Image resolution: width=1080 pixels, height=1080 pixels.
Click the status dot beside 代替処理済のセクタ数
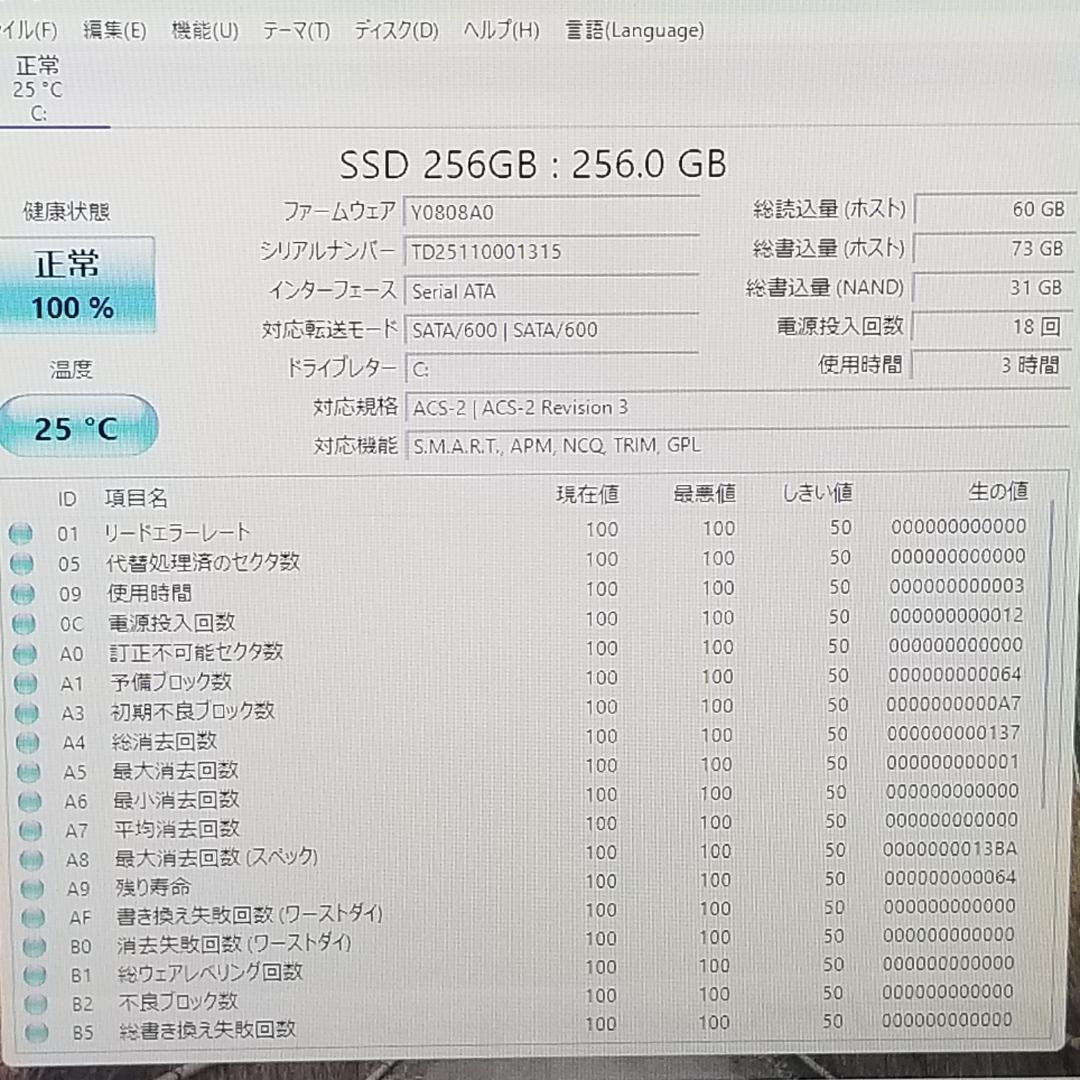pos(20,563)
